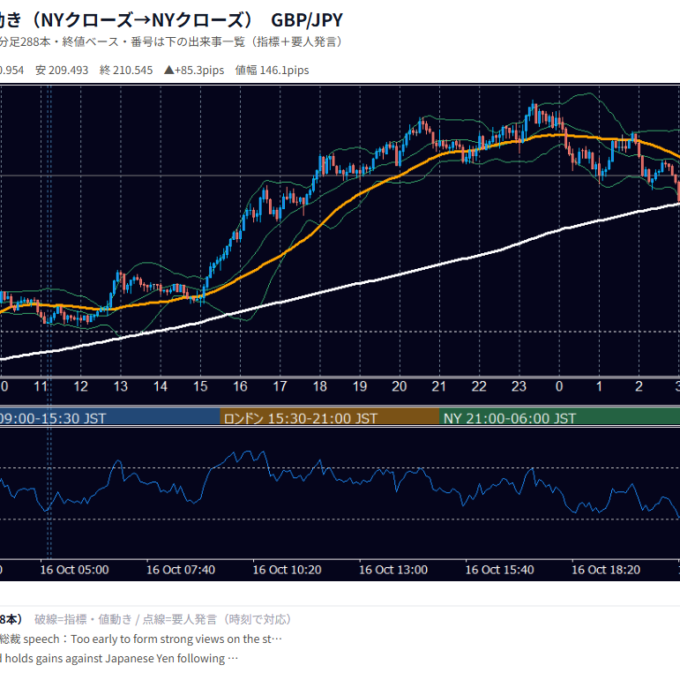The width and height of the screenshot is (680, 680).
Task: Click hour label 13 on the price axis
Action: tap(121, 386)
